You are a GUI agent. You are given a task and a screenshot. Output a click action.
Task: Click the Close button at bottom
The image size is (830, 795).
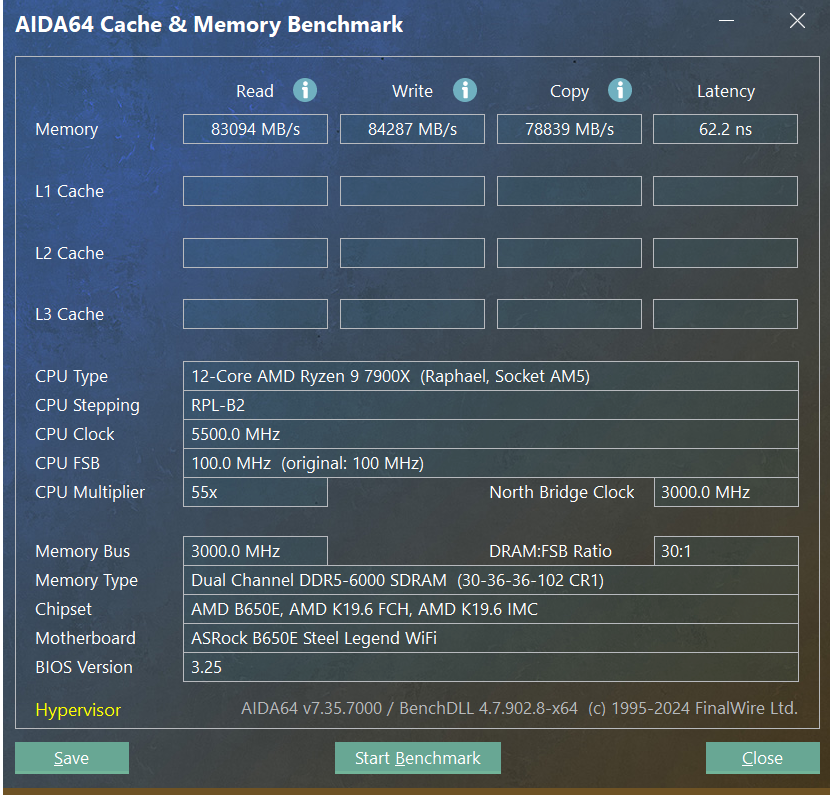(x=762, y=758)
